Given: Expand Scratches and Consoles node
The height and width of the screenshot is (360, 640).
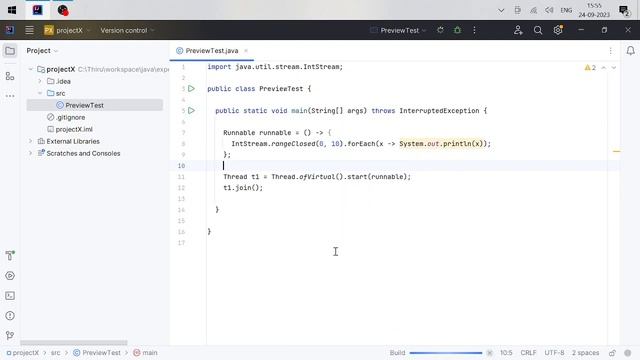Looking at the screenshot, I should point(31,153).
